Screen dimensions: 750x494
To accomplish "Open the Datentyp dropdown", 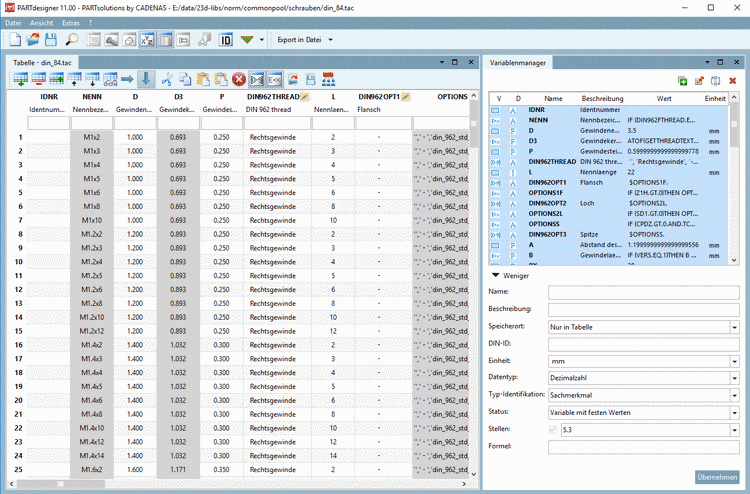I will click(x=734, y=377).
